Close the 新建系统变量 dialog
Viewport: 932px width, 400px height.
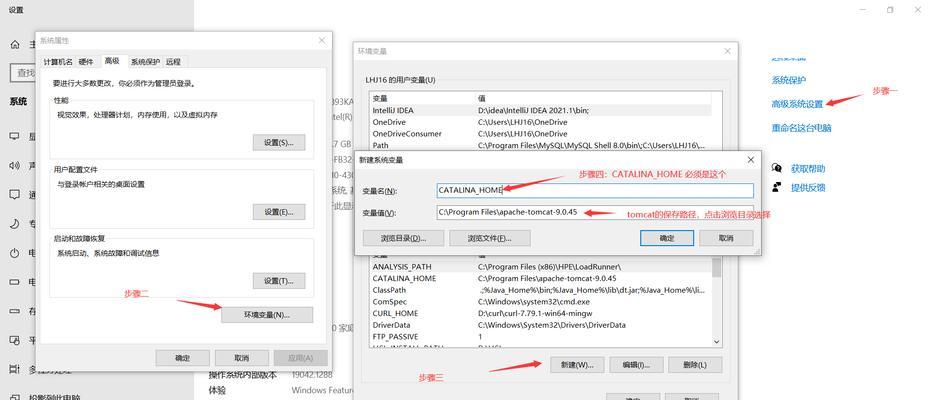point(750,160)
